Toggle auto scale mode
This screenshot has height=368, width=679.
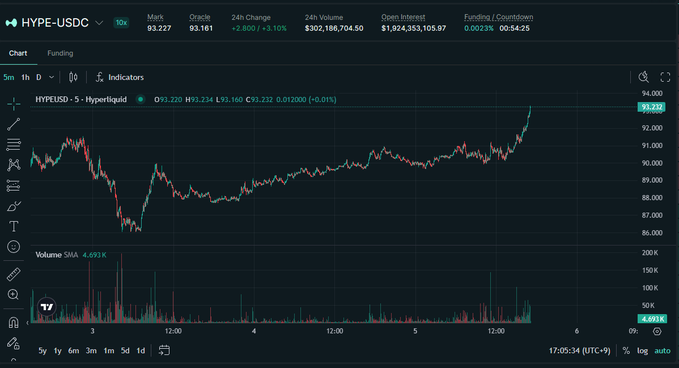[x=663, y=351]
